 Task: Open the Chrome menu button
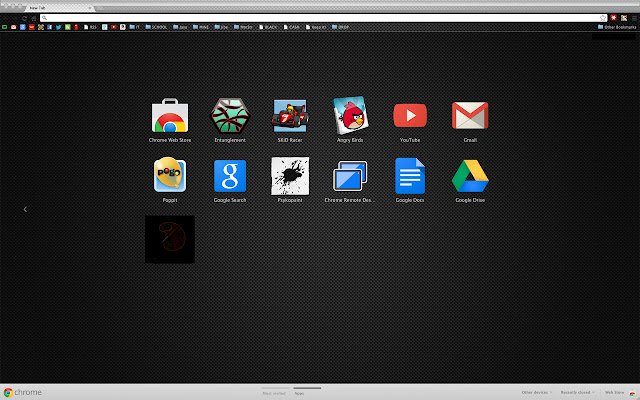click(634, 18)
